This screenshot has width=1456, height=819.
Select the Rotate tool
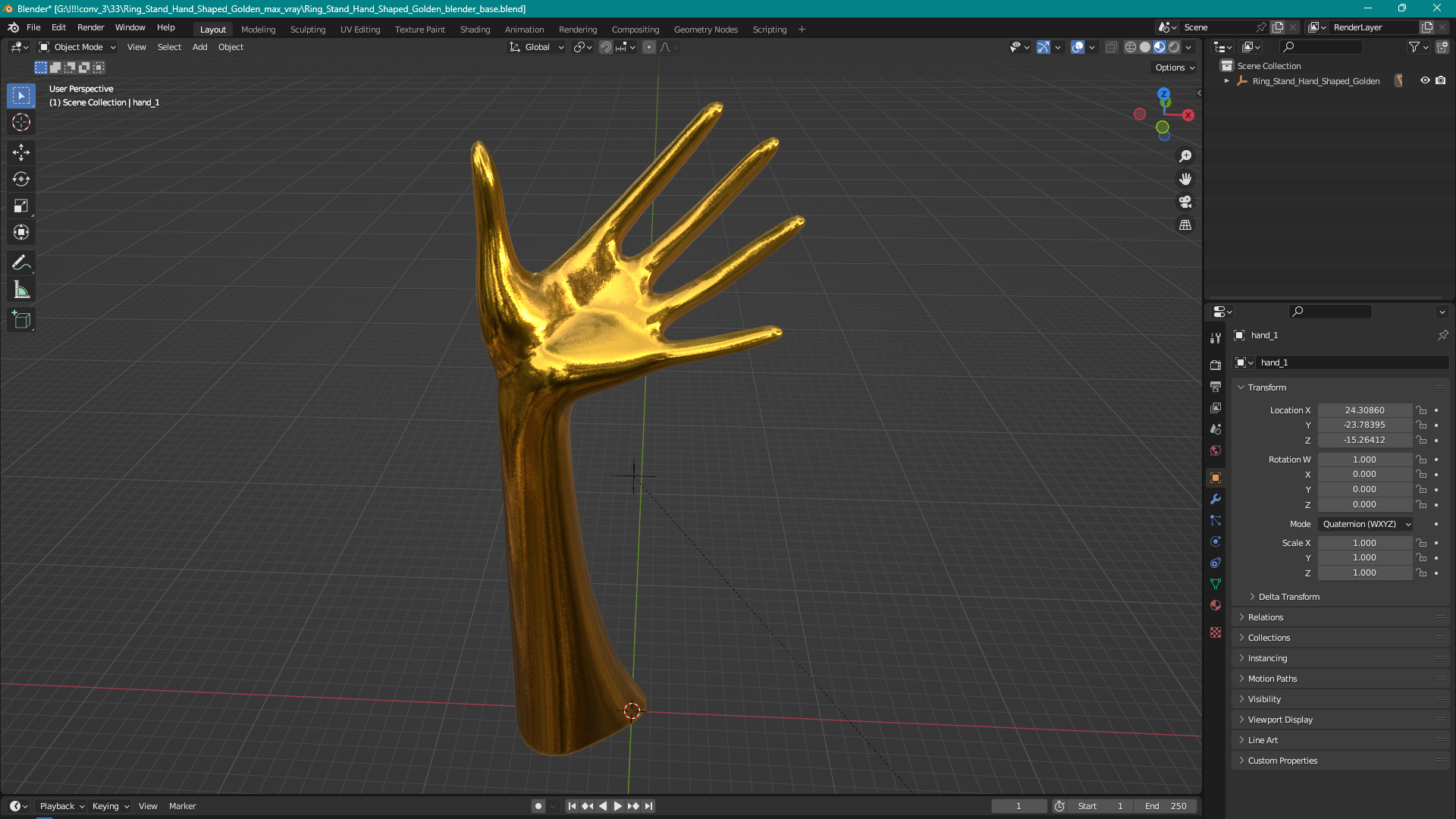pos(21,180)
